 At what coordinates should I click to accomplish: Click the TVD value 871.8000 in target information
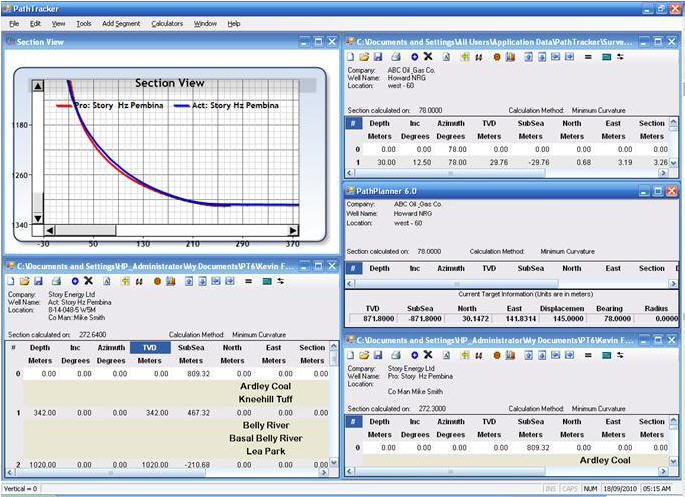coord(378,318)
